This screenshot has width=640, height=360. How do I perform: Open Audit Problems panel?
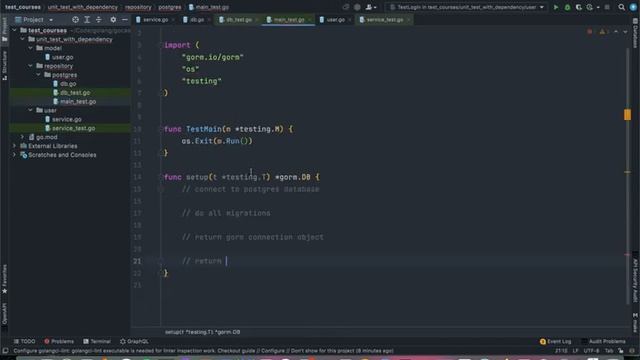coord(603,341)
